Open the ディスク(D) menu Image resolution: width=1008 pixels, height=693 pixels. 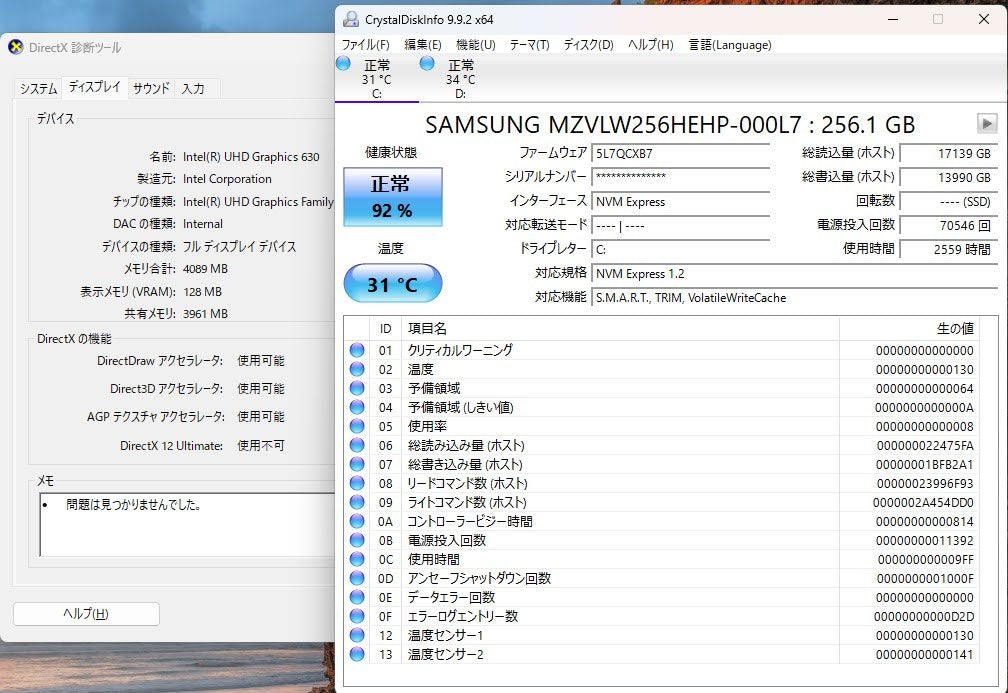(588, 44)
